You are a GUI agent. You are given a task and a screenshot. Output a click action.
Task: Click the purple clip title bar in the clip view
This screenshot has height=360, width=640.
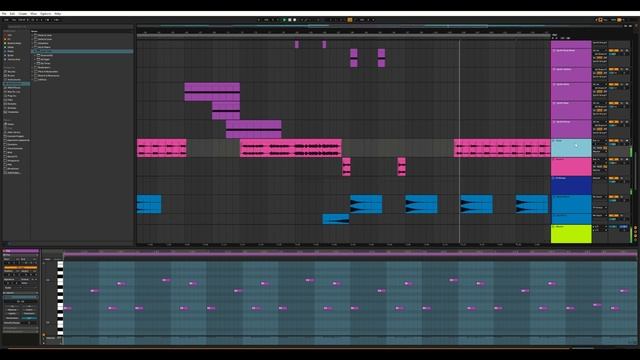pyautogui.click(x=20, y=251)
